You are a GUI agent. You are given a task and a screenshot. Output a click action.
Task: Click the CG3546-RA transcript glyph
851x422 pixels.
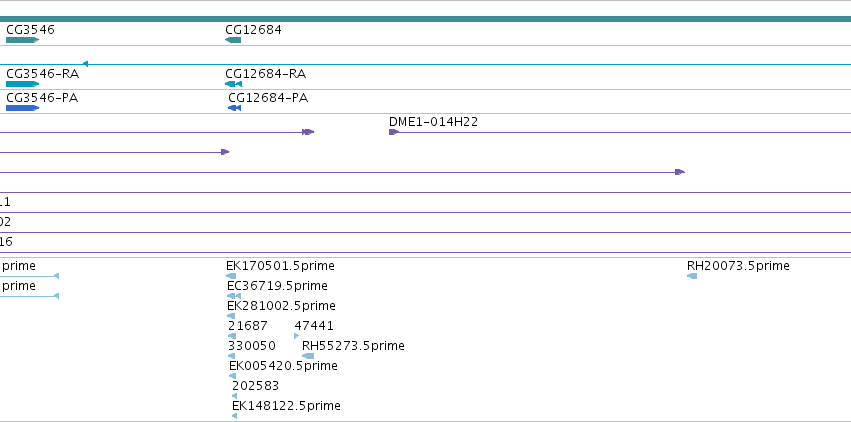22,84
